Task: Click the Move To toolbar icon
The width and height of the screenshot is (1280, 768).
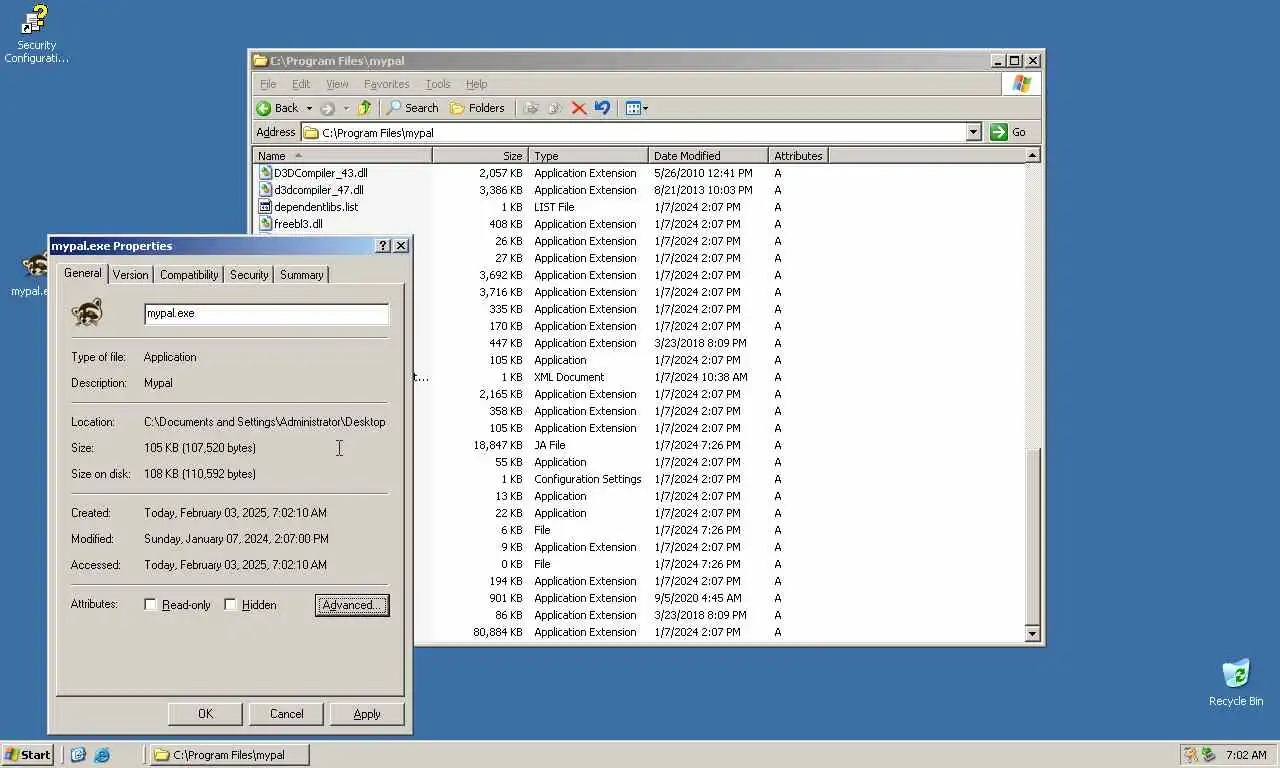Action: tap(531, 108)
